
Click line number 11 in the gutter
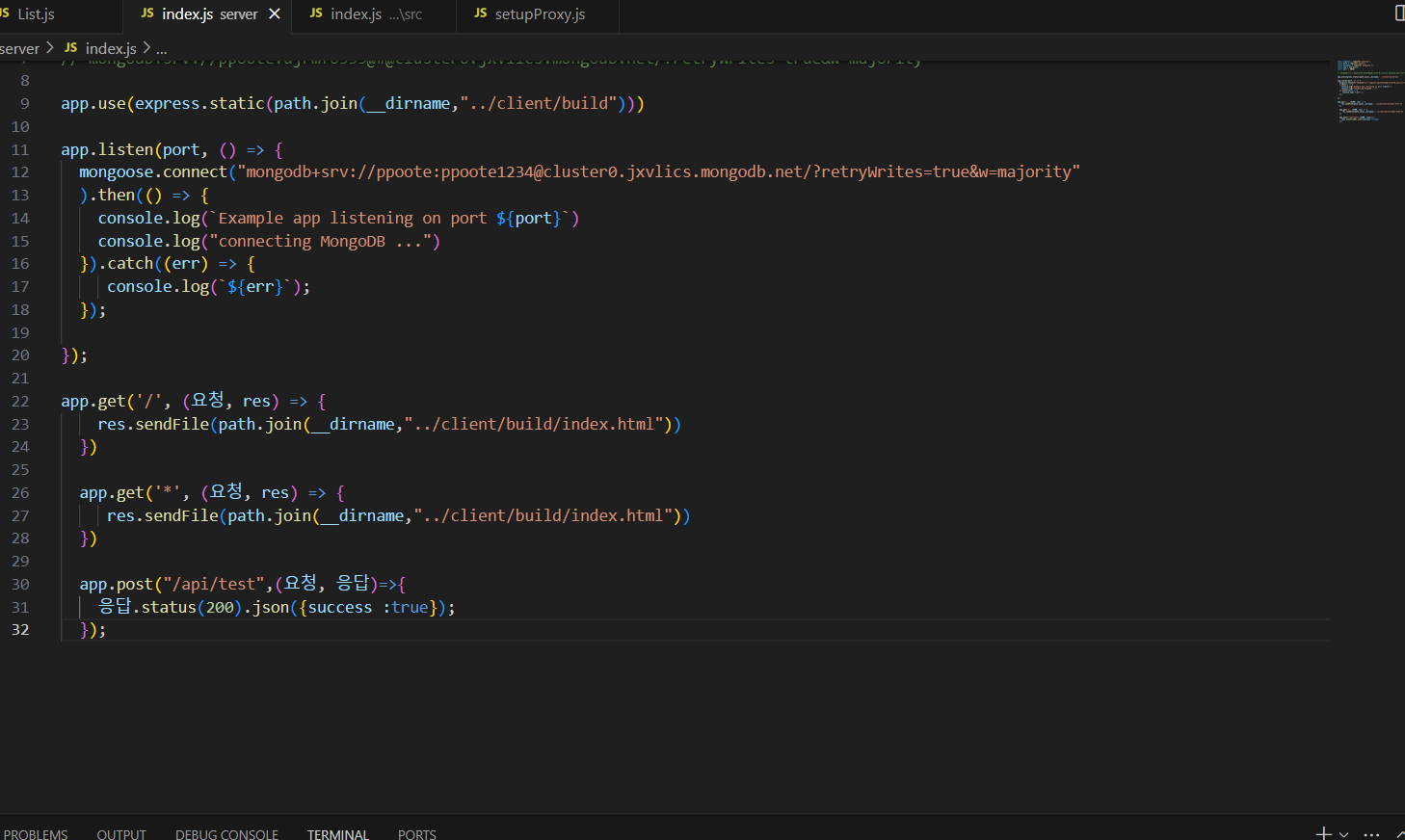[x=20, y=149]
